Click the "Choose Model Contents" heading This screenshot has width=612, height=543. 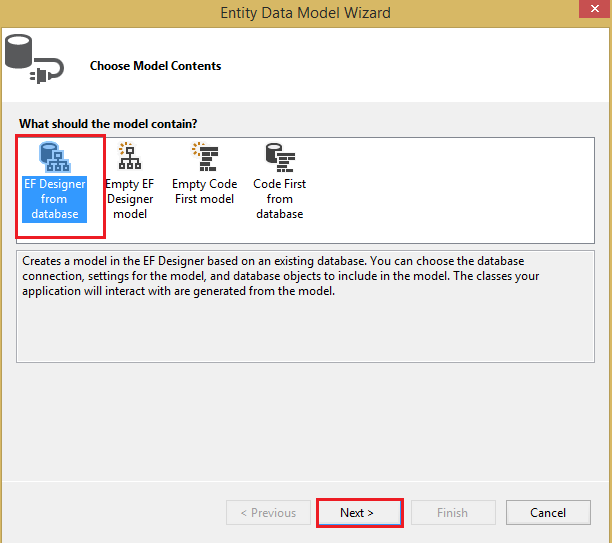point(155,66)
